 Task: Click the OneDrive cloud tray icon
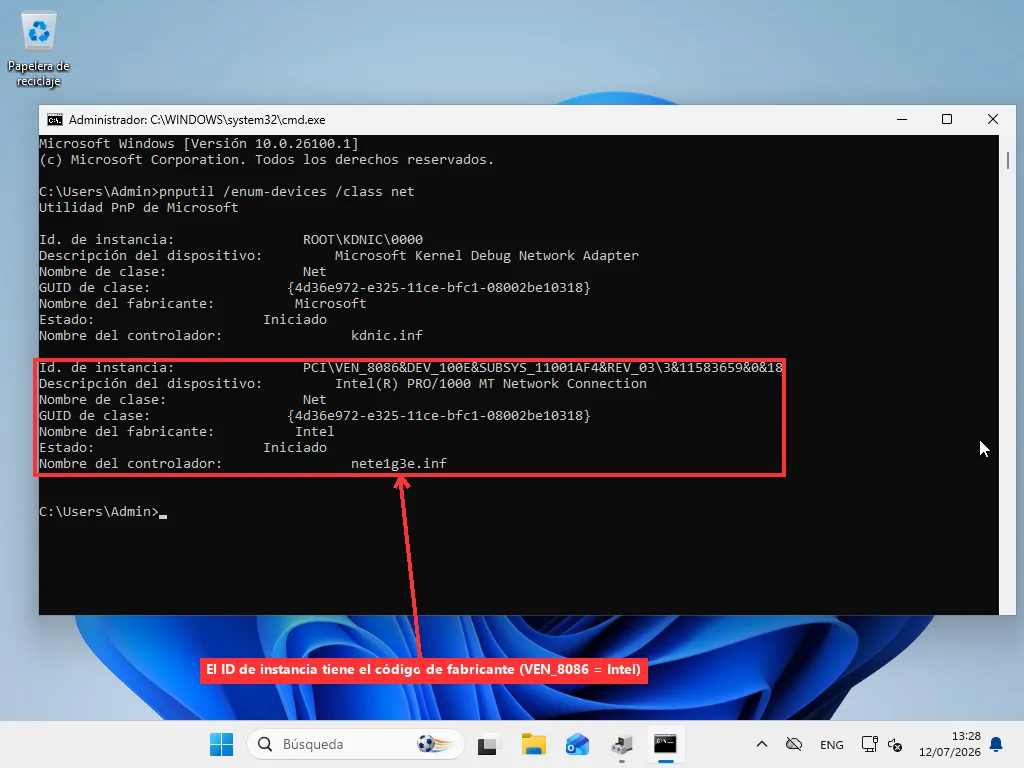click(793, 744)
